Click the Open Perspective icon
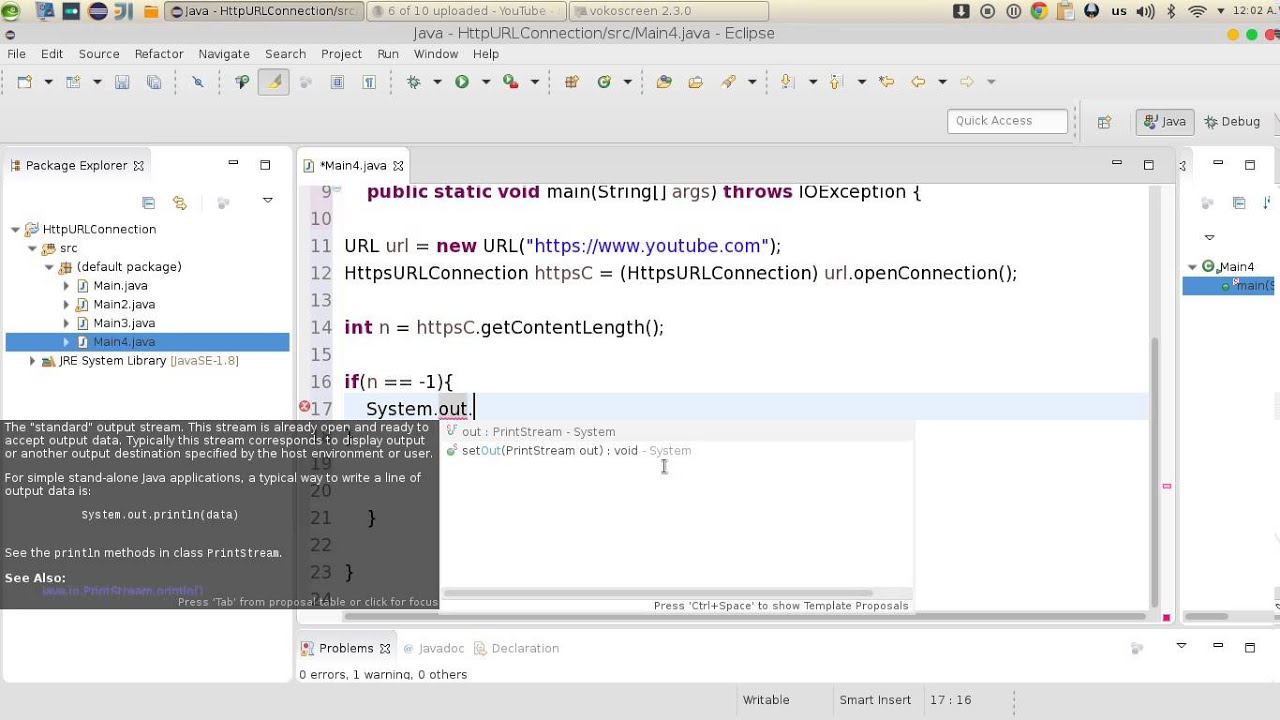 click(1104, 122)
